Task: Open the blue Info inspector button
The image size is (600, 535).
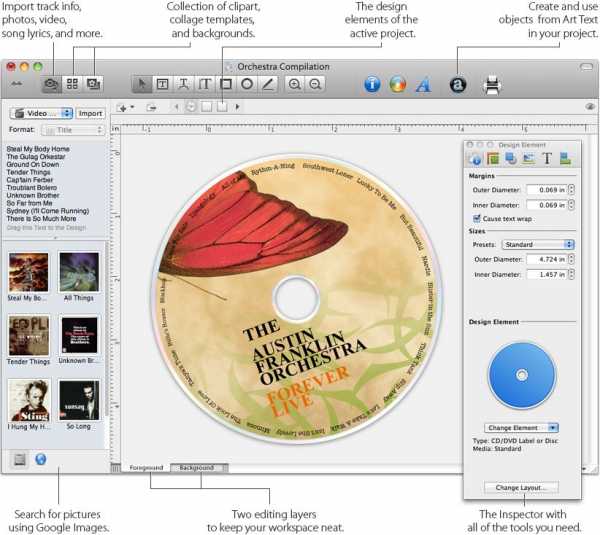Action: (372, 84)
